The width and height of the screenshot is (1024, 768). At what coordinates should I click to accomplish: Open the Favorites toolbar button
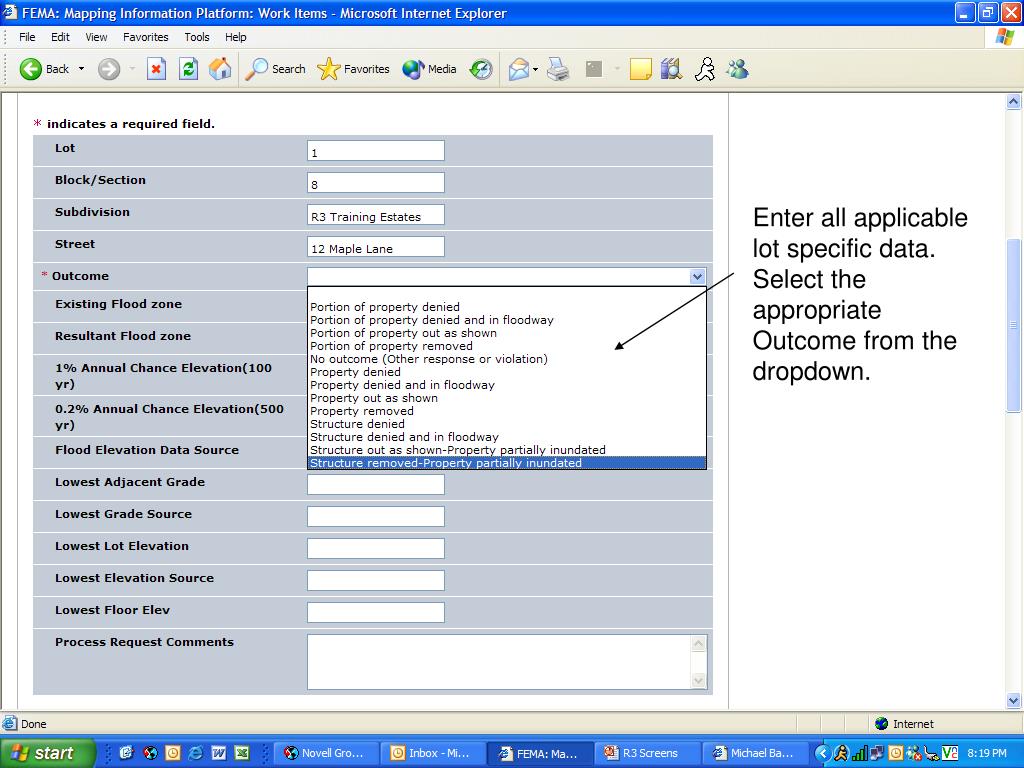pos(353,69)
